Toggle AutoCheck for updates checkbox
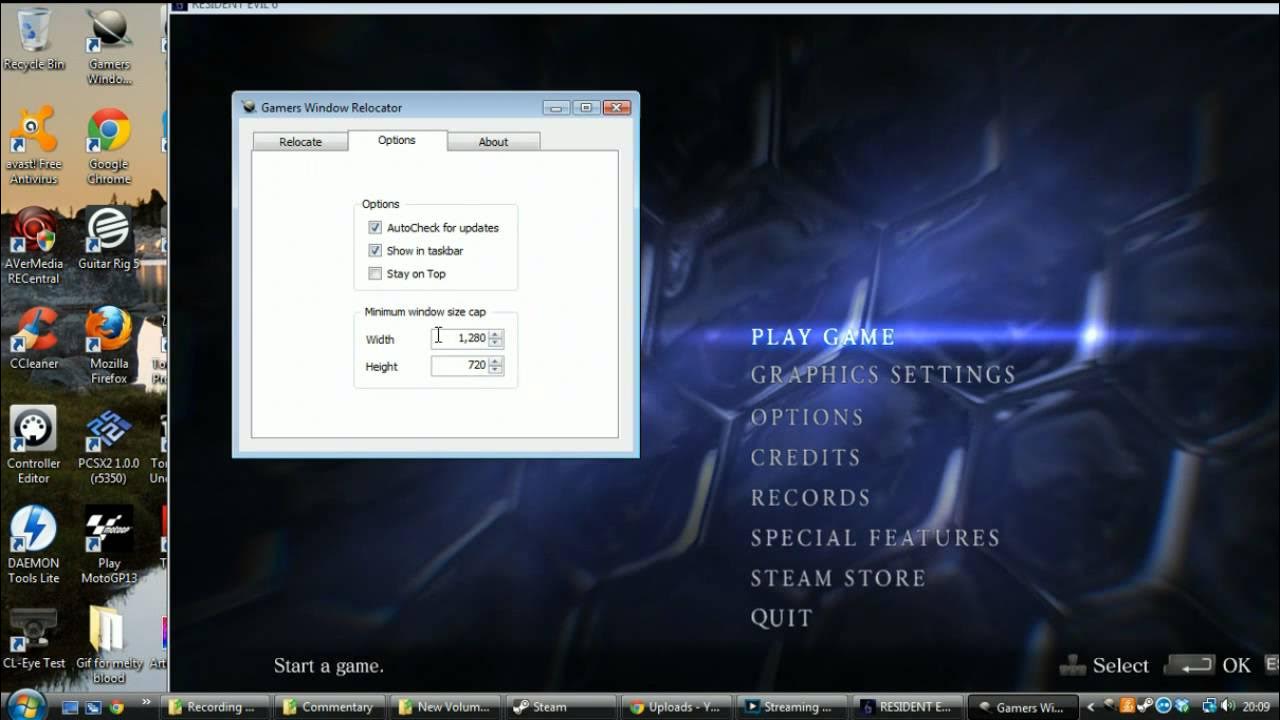The height and width of the screenshot is (720, 1280). 375,228
